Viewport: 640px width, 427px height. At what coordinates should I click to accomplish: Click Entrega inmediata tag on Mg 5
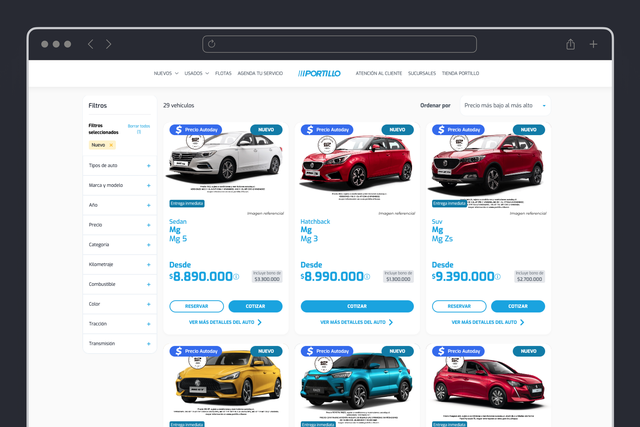187,203
